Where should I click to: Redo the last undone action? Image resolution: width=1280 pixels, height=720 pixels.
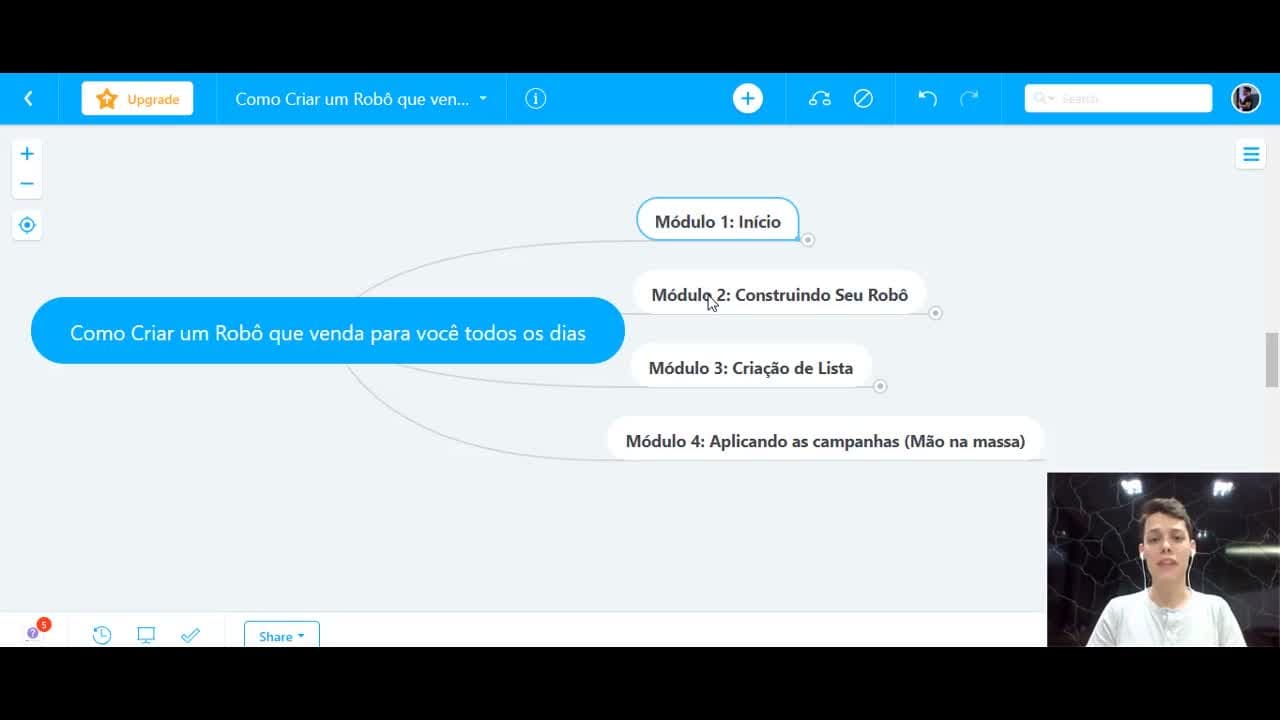tap(969, 98)
